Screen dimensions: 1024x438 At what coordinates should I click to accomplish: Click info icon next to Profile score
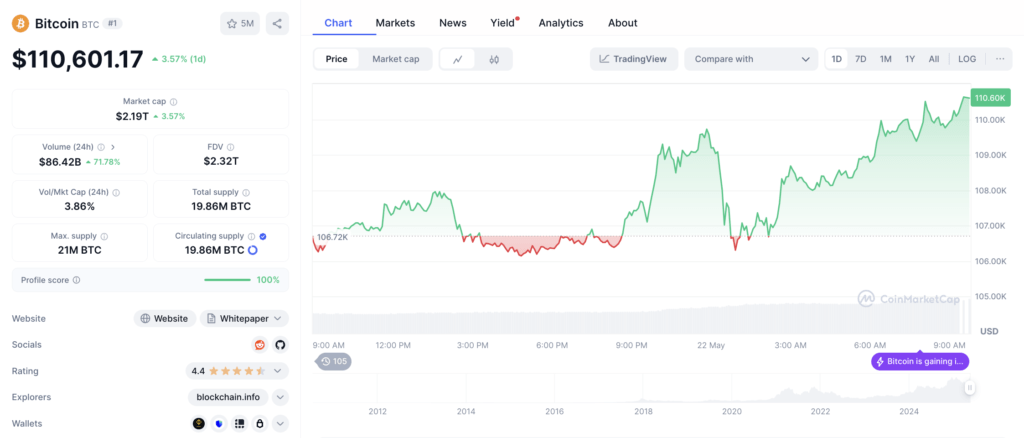[76, 280]
